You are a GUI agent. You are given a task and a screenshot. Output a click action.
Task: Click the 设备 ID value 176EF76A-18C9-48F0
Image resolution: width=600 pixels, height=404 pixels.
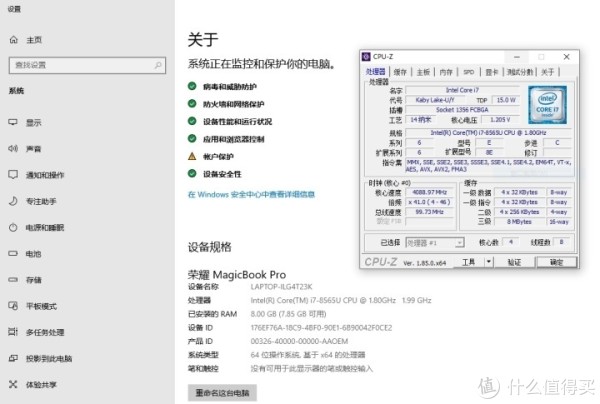click(x=321, y=327)
